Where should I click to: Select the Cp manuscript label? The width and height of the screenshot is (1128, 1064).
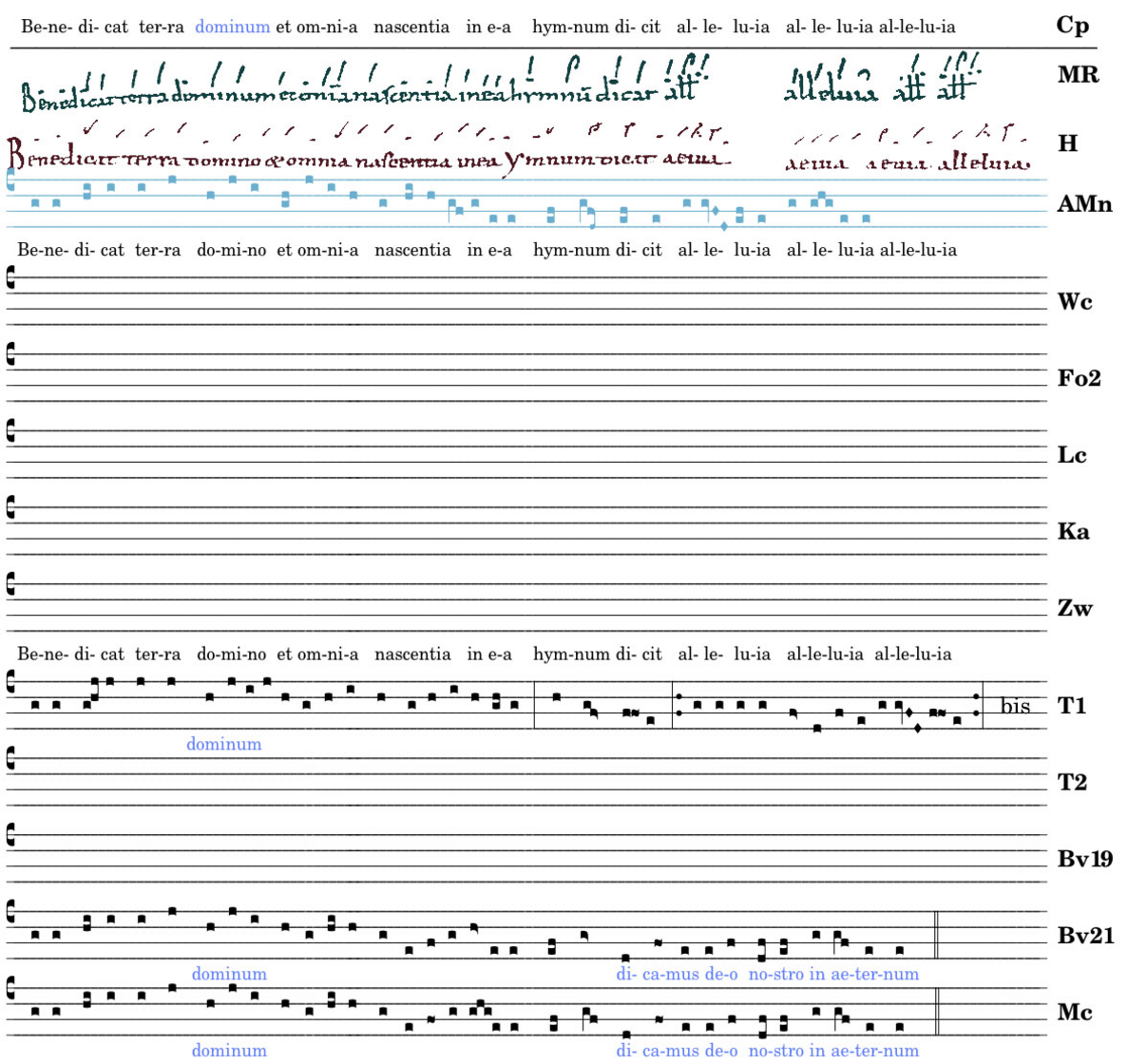[x=1072, y=25]
